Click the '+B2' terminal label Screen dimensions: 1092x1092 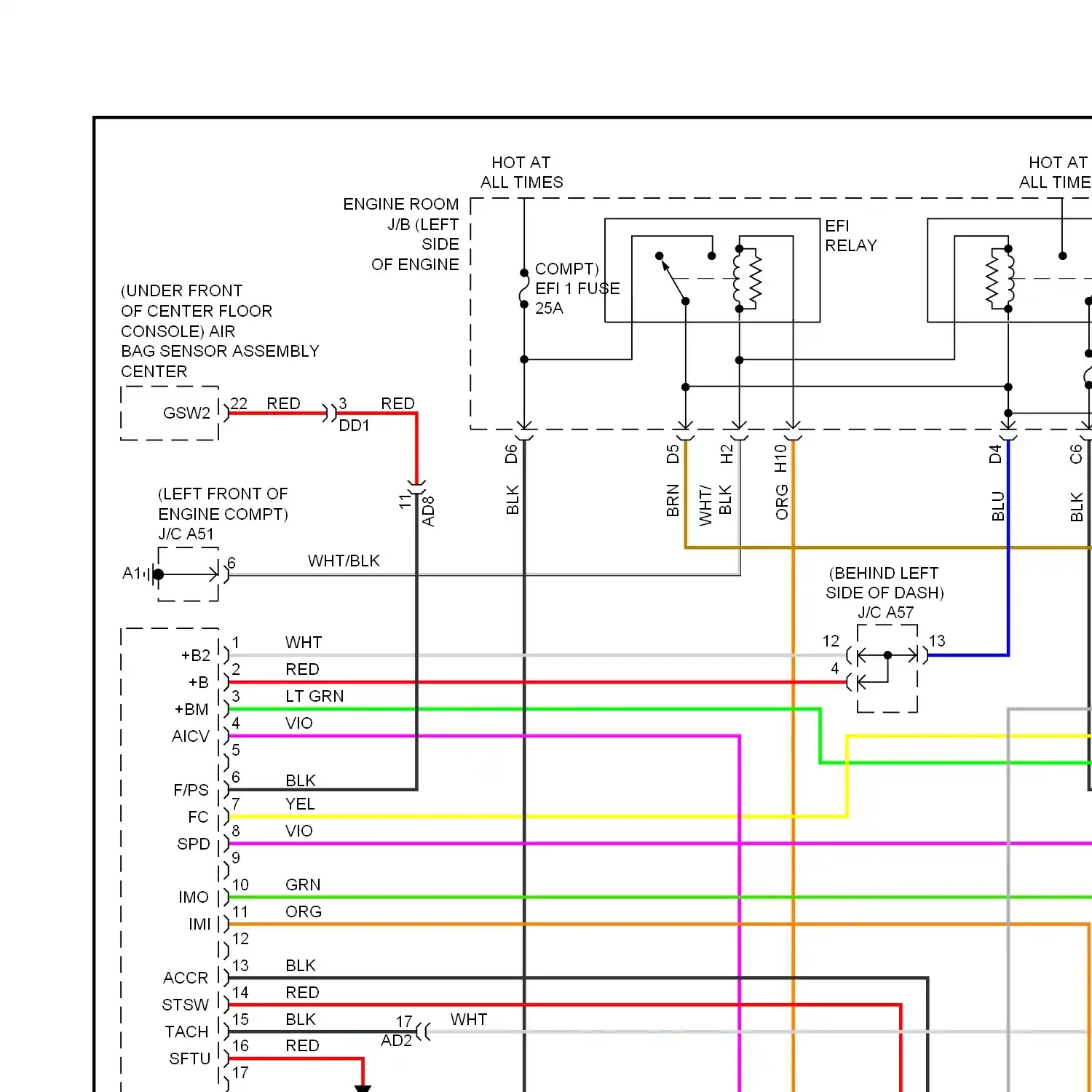tap(196, 655)
